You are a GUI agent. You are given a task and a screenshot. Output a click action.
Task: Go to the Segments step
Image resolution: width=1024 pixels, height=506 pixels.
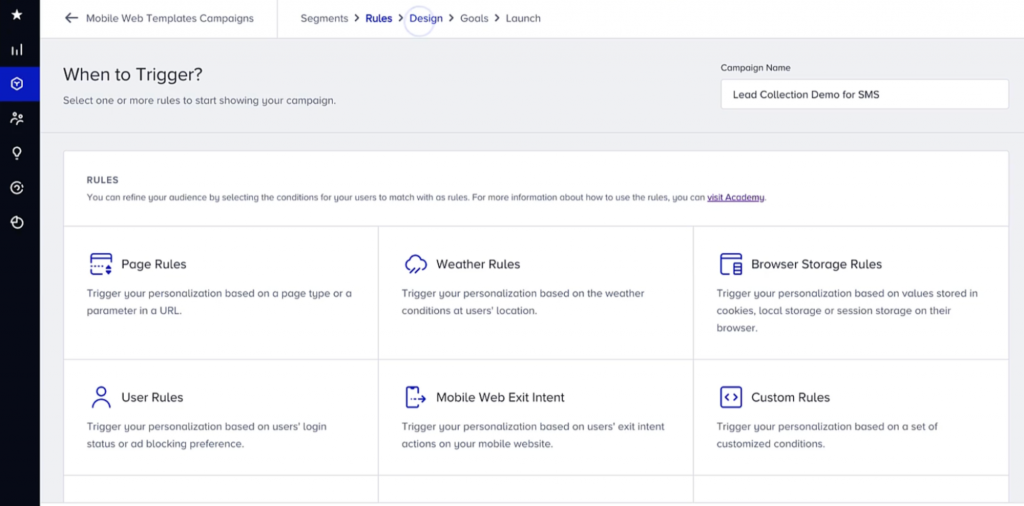(324, 18)
